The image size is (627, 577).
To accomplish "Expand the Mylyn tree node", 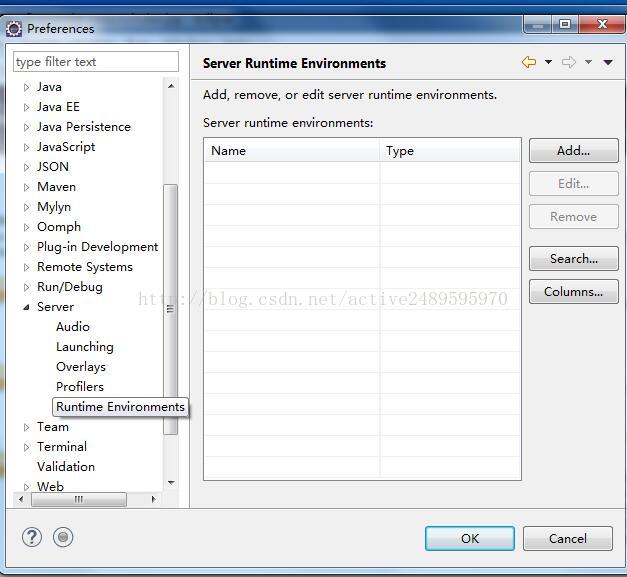I will point(26,207).
